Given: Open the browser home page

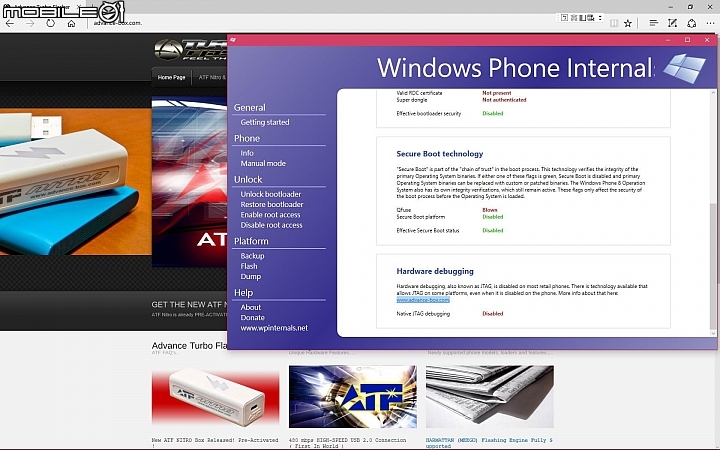Looking at the screenshot, I should pyautogui.click(x=71, y=23).
